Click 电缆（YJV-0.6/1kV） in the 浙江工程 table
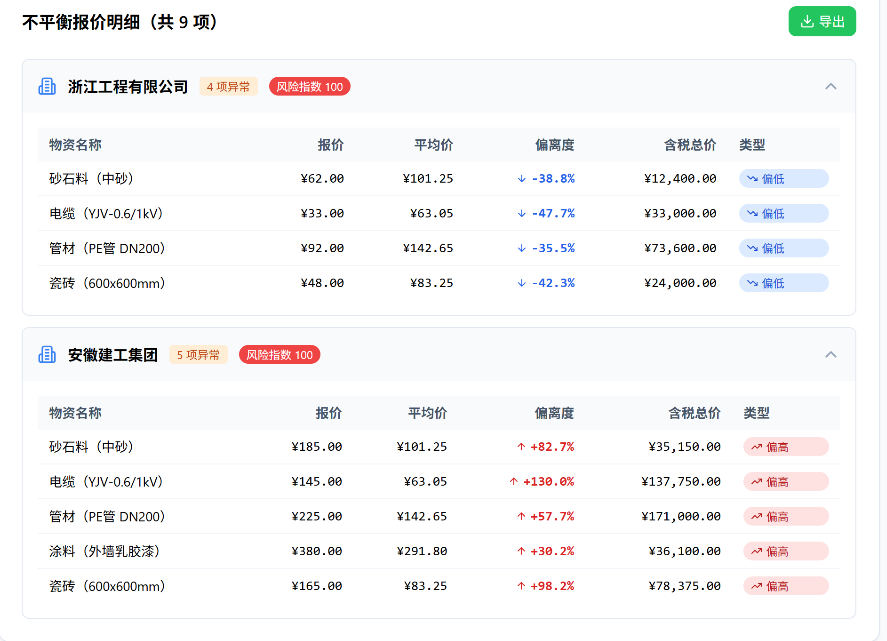This screenshot has width=887, height=641. 107,213
